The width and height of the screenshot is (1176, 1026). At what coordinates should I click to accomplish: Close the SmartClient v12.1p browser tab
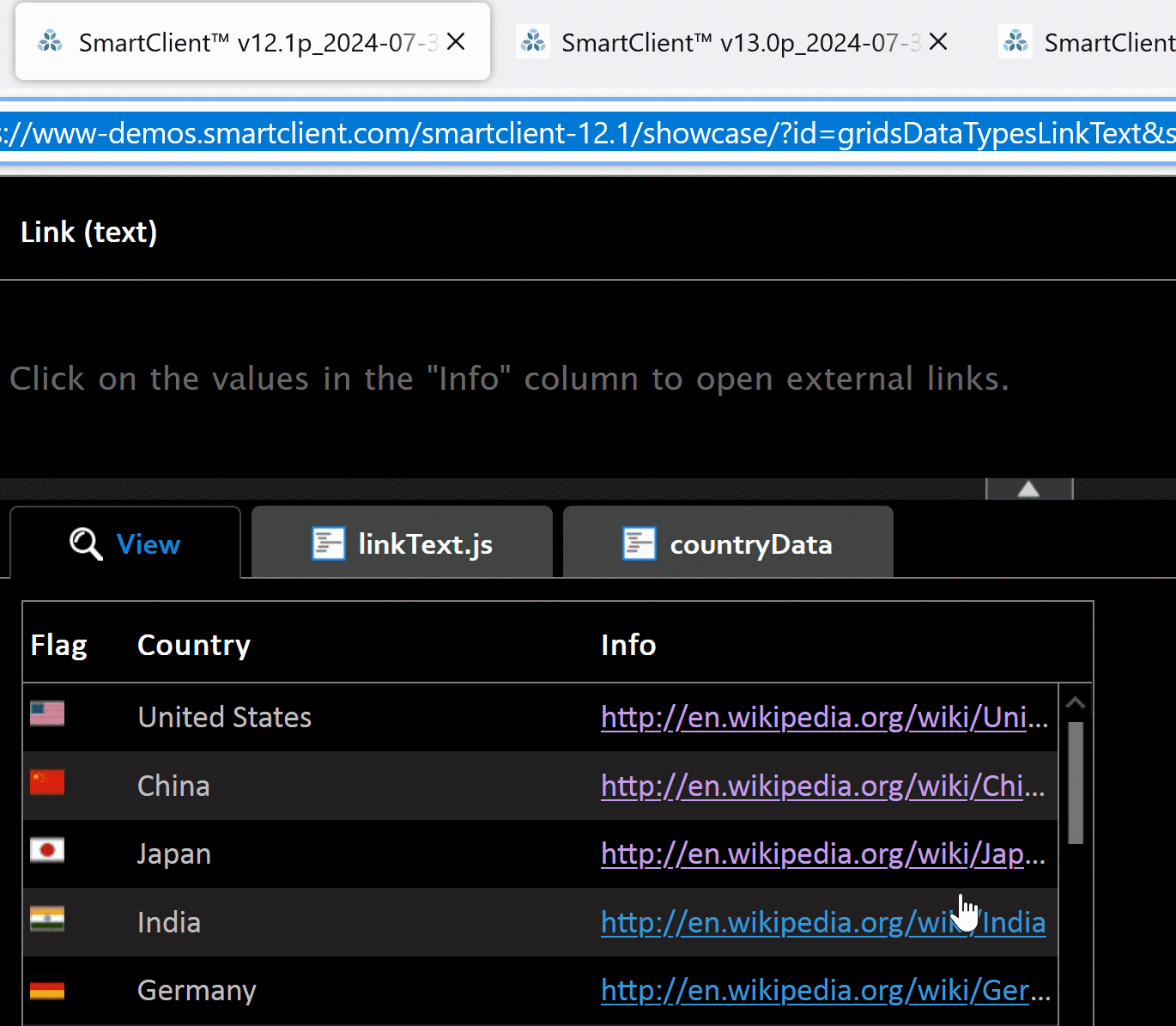457,42
